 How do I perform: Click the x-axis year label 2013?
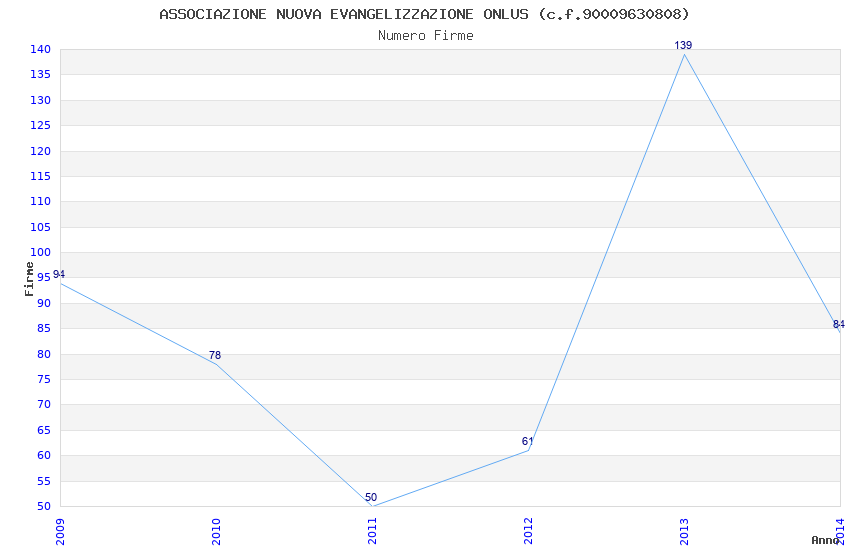pos(685,531)
